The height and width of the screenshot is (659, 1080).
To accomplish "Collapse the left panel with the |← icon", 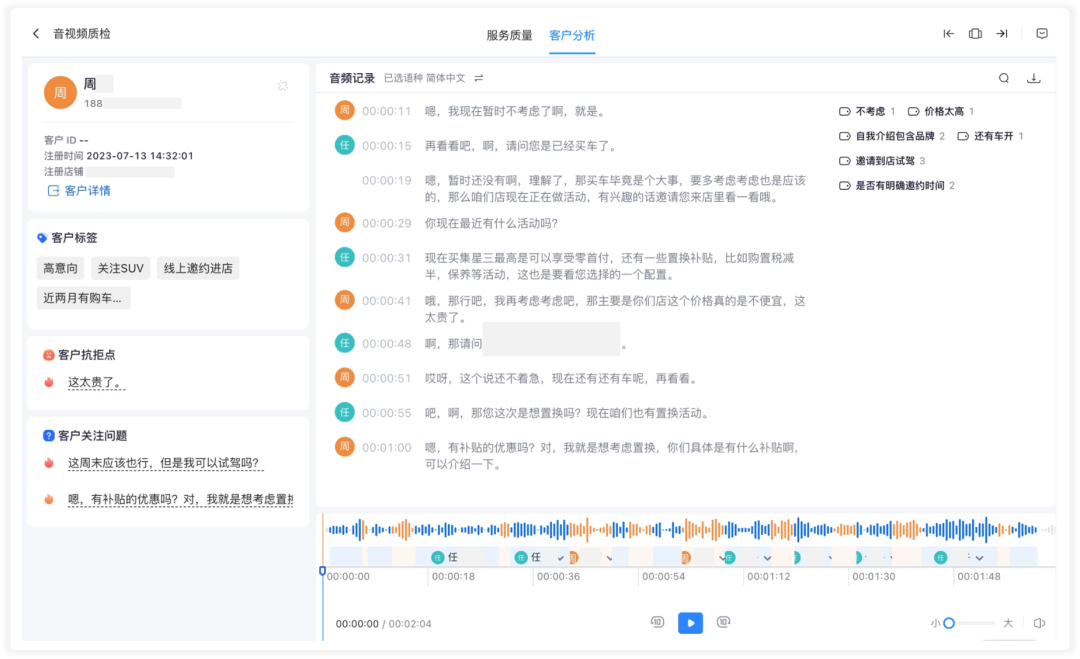I will point(948,34).
